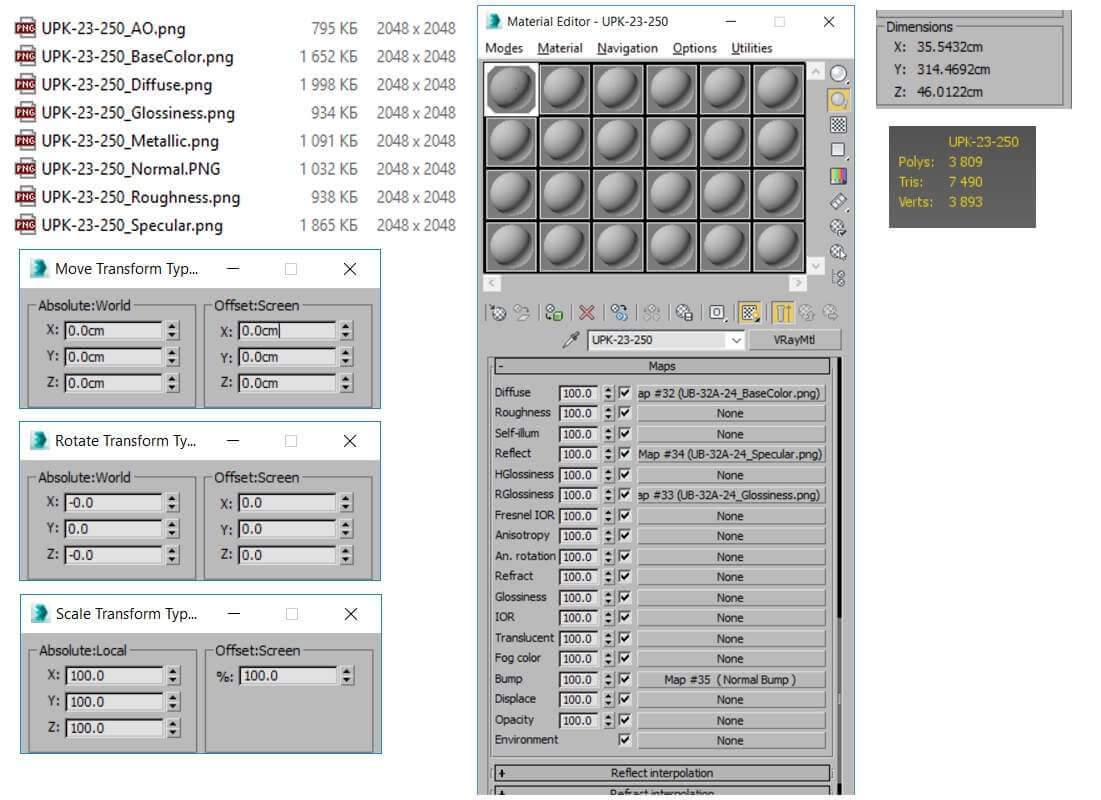Image resolution: width=1101 pixels, height=800 pixels.
Task: Toggle checkered Background preview icon
Action: pos(838,125)
